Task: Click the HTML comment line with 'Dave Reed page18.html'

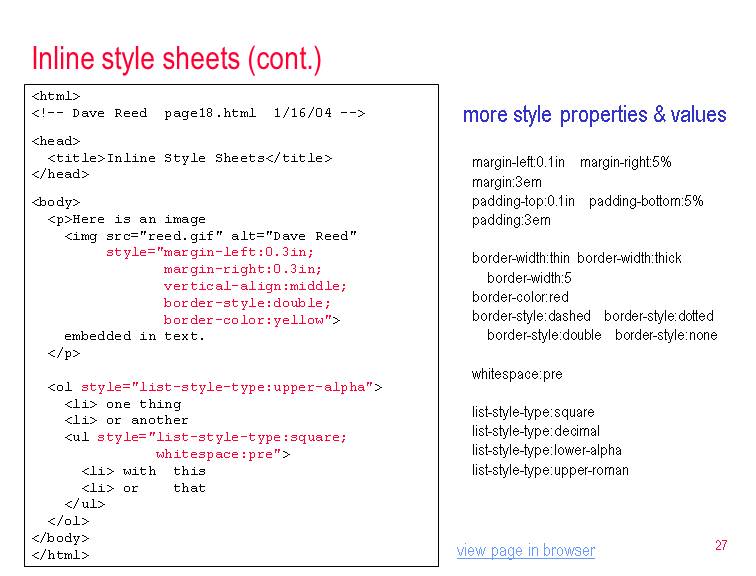Action: pyautogui.click(x=199, y=113)
